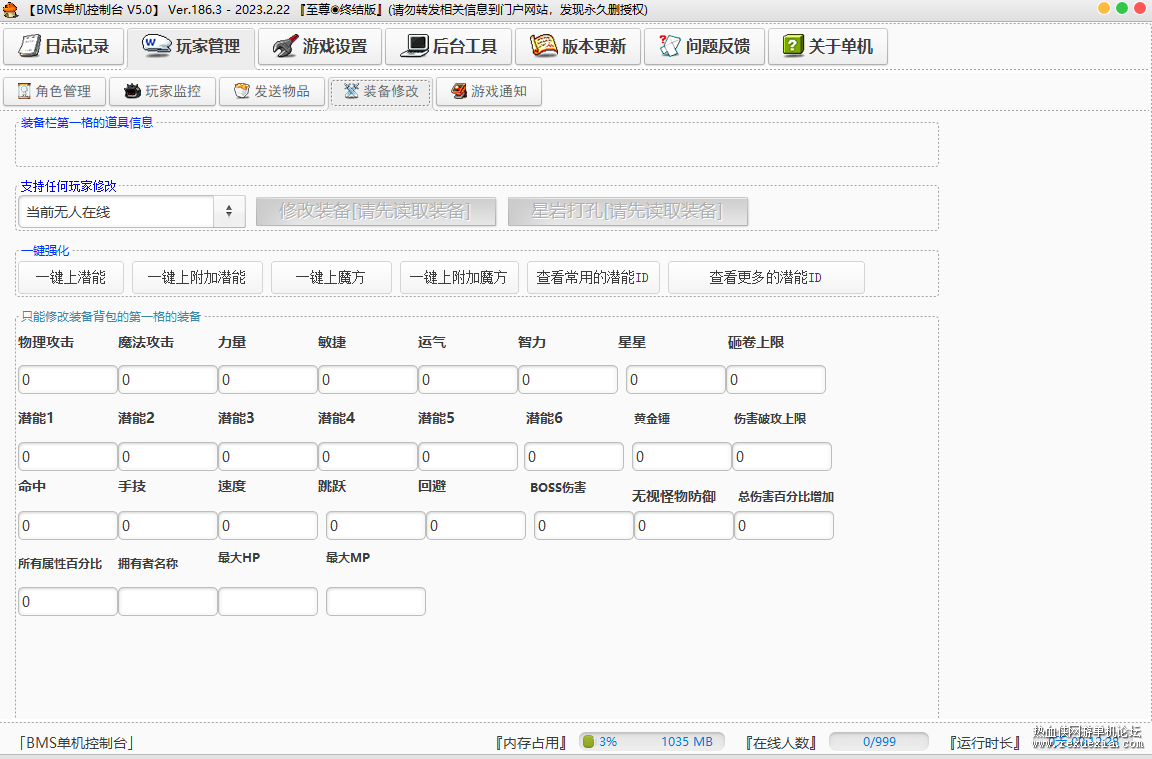Click the laptop icon on 后台工具 tab

[414, 46]
